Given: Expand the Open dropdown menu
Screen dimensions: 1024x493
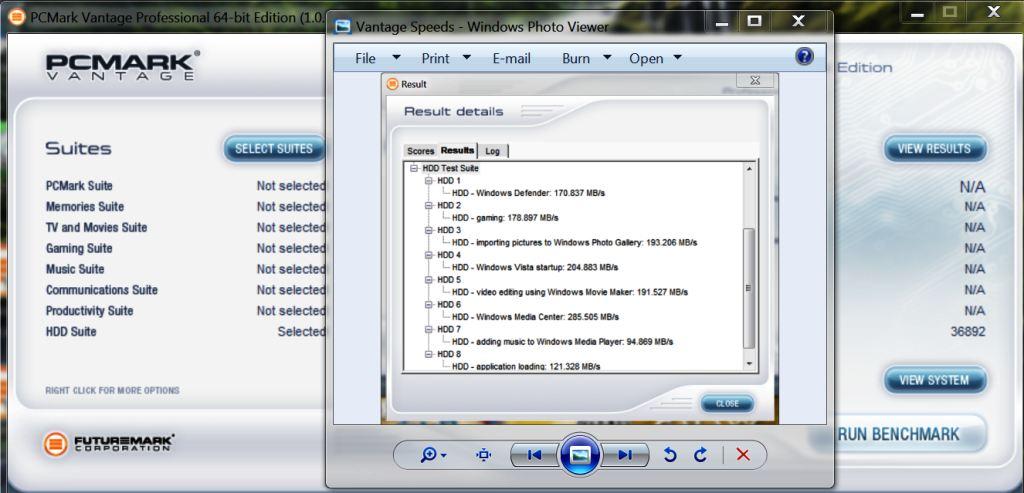Looking at the screenshot, I should click(655, 59).
